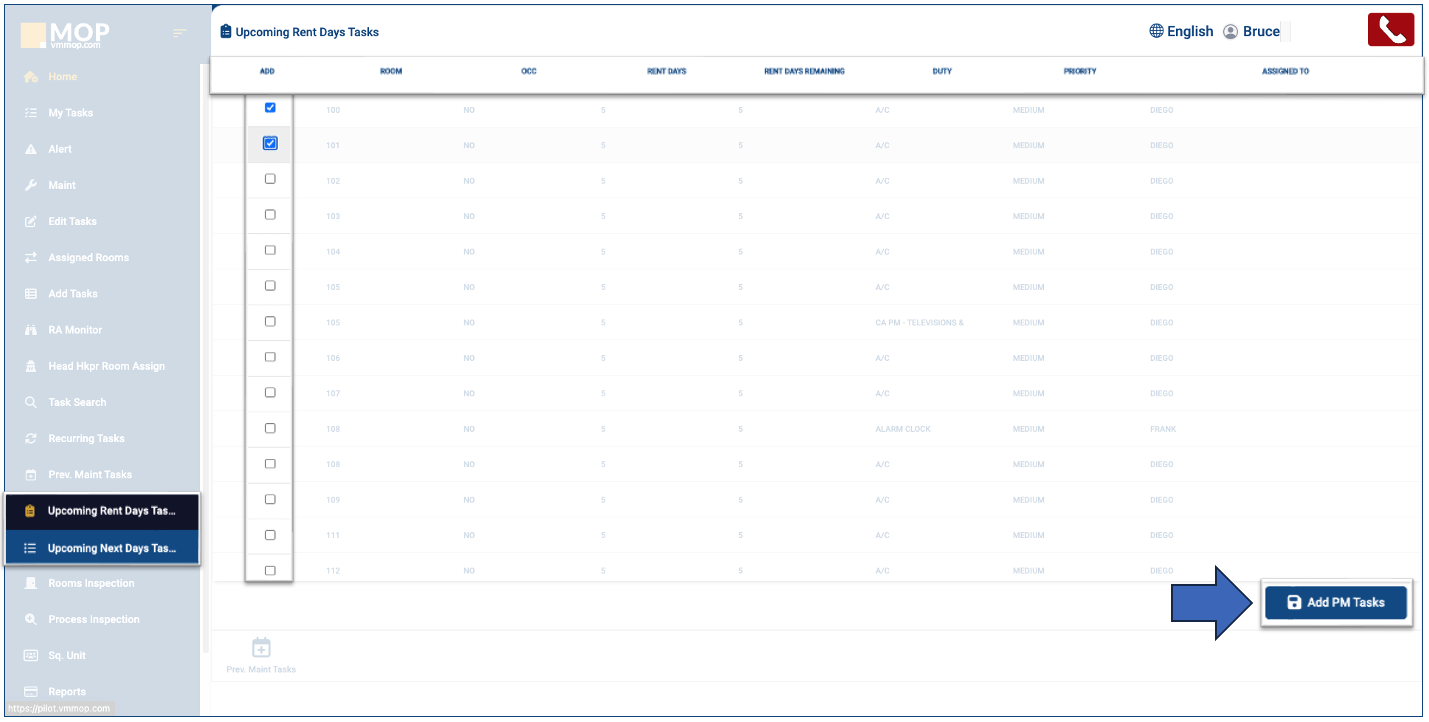Open the globe language selector icon
1429x722 pixels.
point(1156,31)
